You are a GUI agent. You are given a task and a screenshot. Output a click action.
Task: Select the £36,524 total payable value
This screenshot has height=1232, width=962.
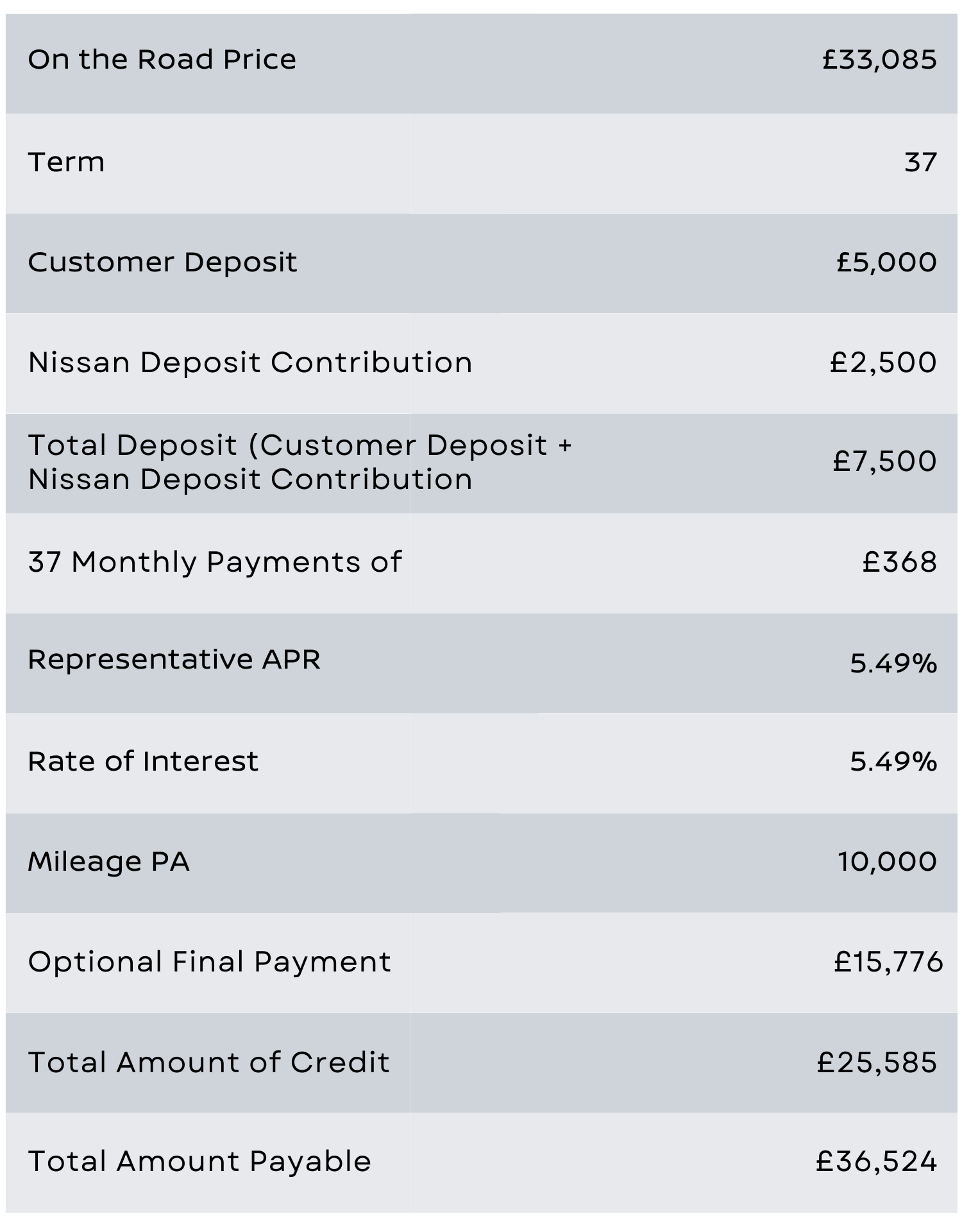[876, 1161]
